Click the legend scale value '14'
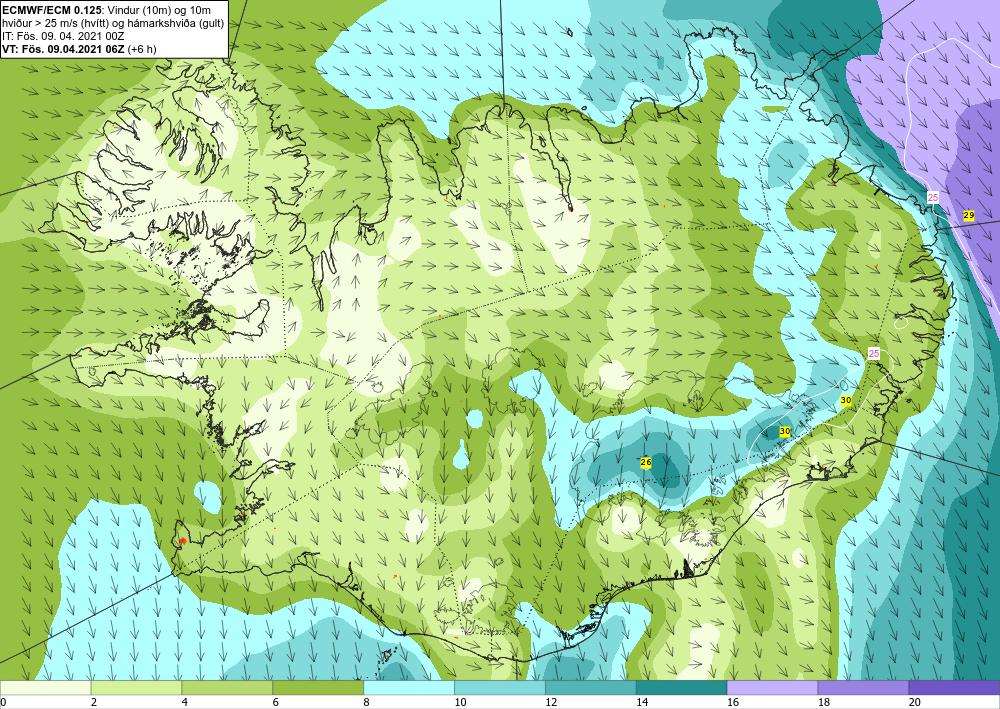The height and width of the screenshot is (709, 1000). tap(642, 702)
